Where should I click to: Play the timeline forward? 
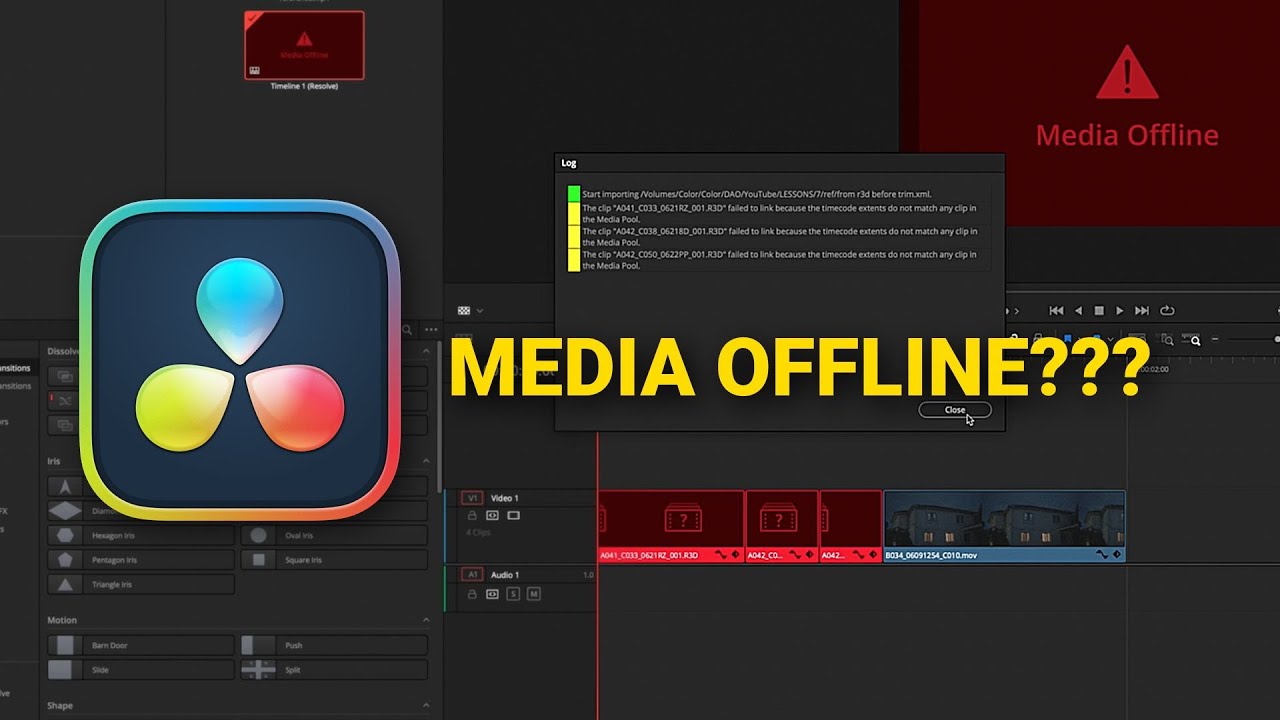tap(1120, 311)
